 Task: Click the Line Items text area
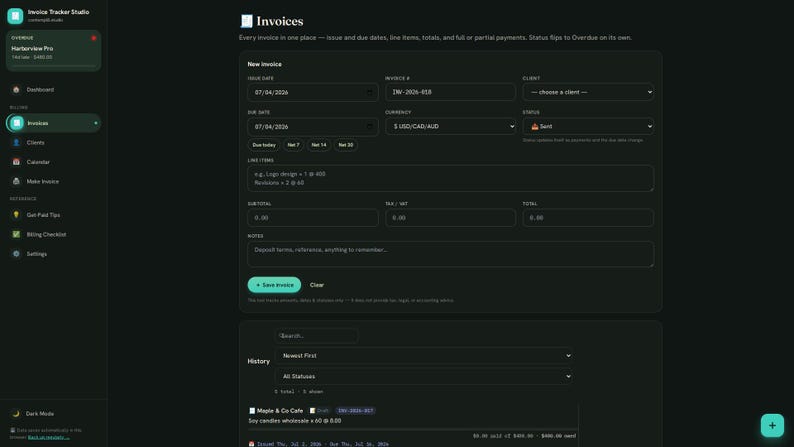pos(450,178)
